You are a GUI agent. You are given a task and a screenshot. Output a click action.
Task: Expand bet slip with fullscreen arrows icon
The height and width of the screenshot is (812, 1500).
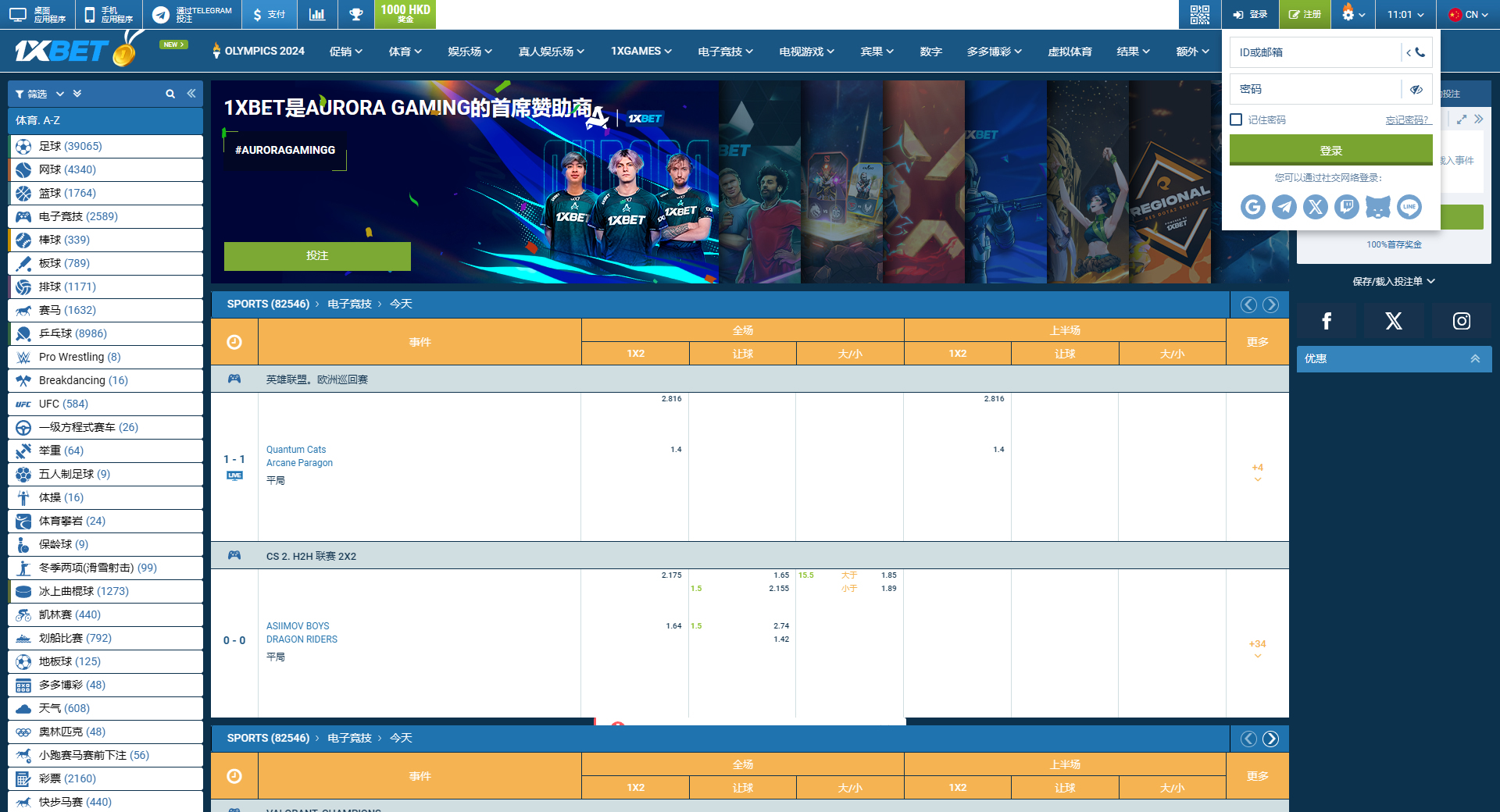click(1462, 119)
